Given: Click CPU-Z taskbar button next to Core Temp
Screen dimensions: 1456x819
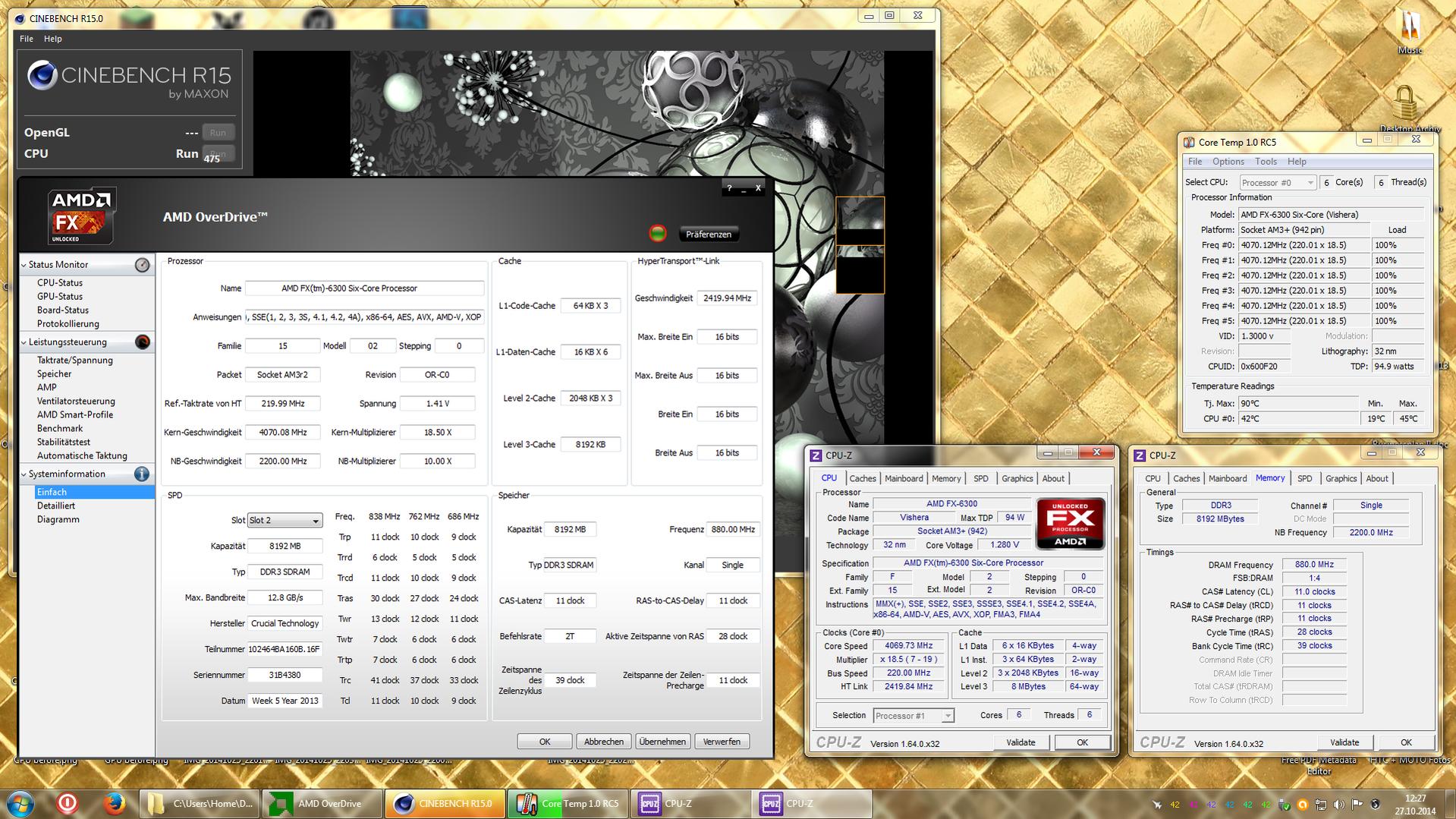Looking at the screenshot, I should pyautogui.click(x=690, y=804).
